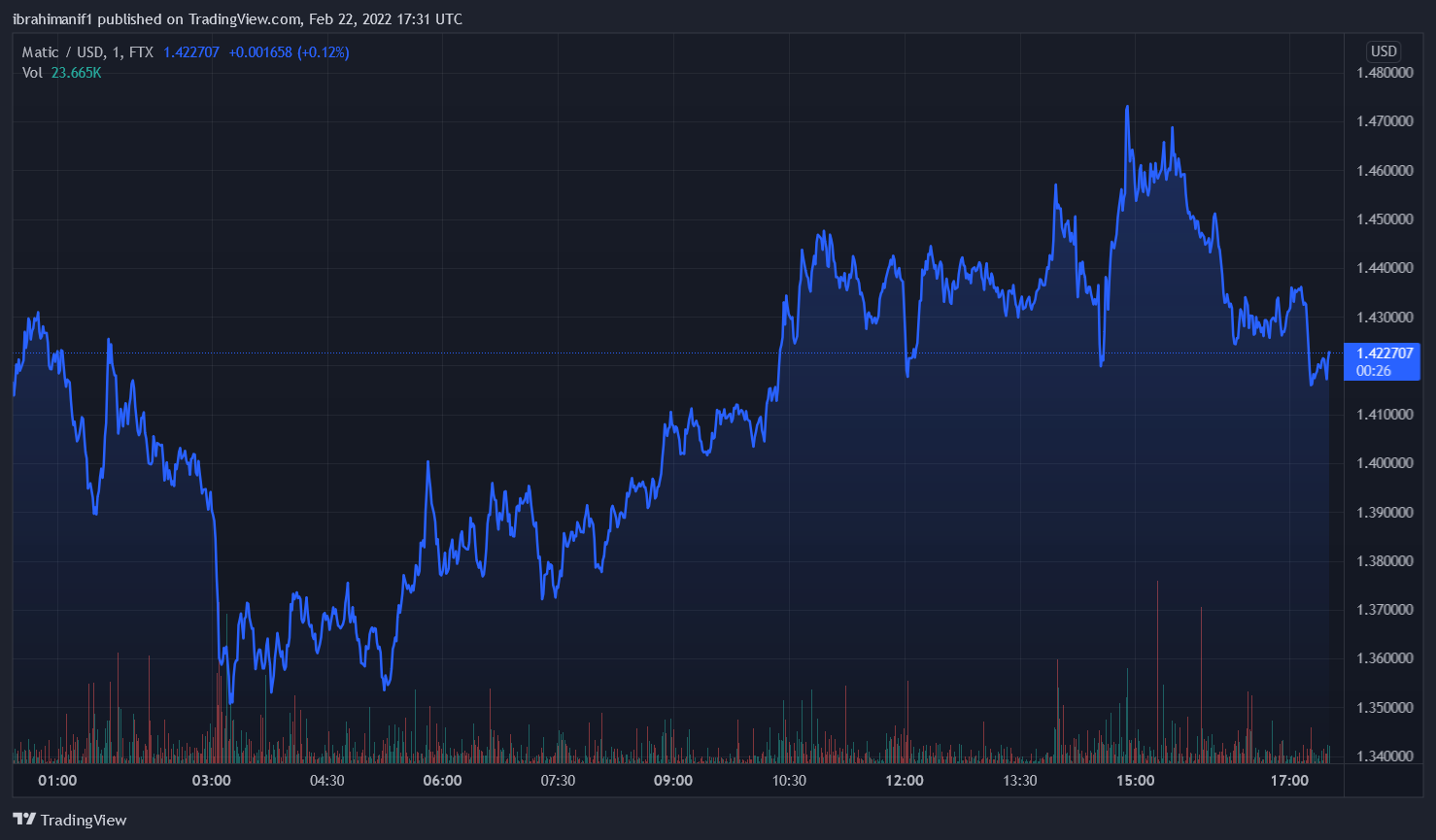Click the 00:26 countdown timer

click(x=1374, y=371)
